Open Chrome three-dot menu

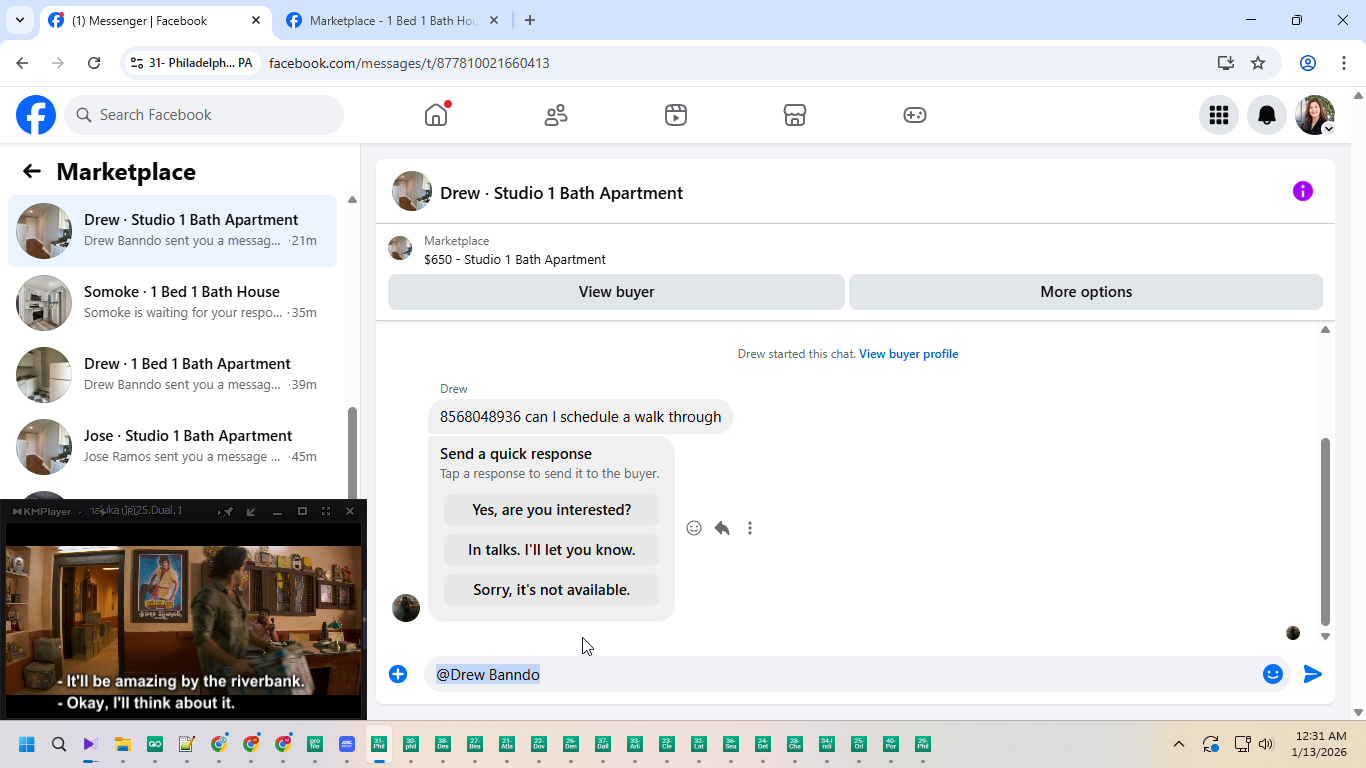[1343, 63]
